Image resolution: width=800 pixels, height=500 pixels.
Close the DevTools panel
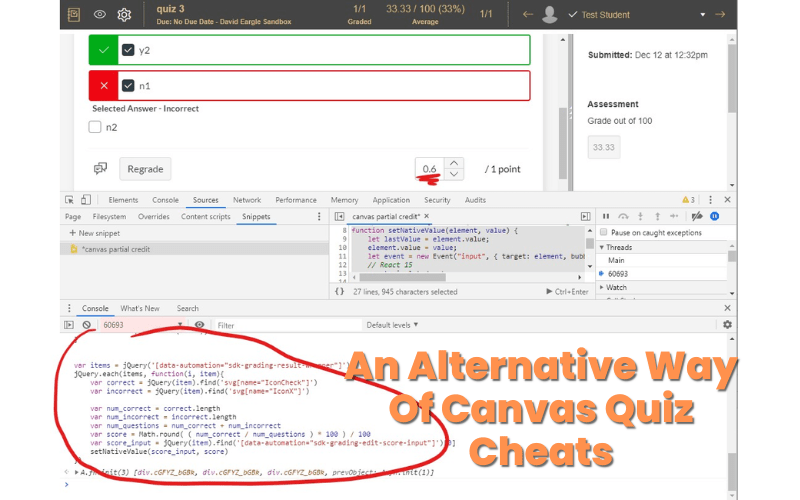click(x=728, y=200)
